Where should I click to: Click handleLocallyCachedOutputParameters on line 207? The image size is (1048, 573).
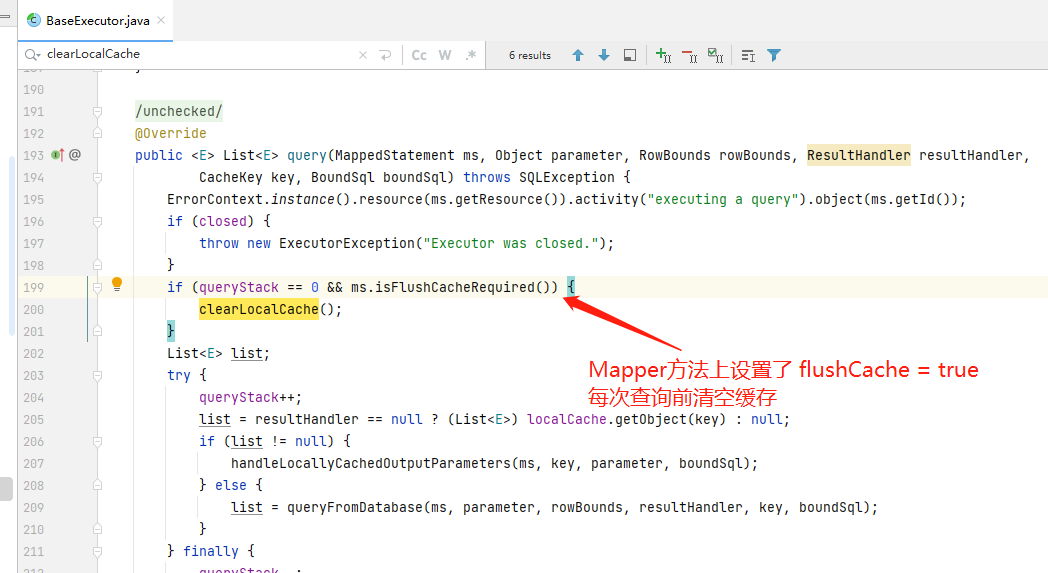[x=371, y=463]
